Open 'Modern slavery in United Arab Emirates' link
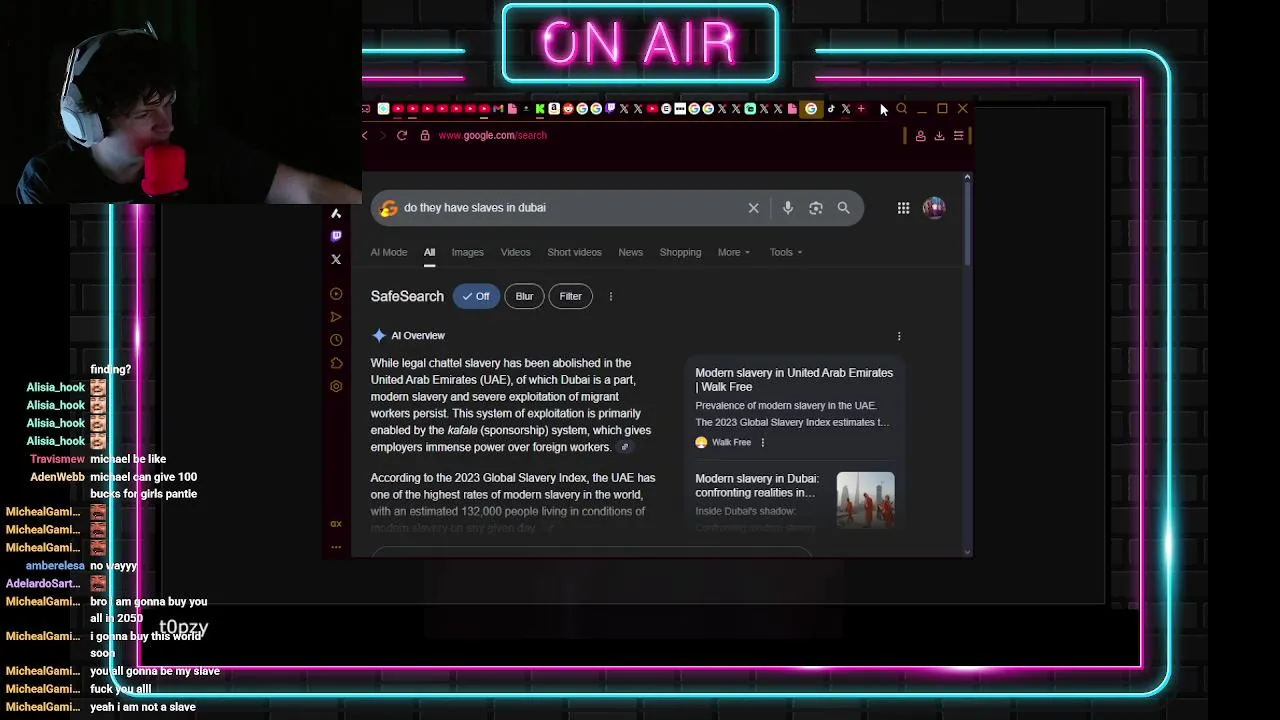The width and height of the screenshot is (1280, 720). pos(794,380)
